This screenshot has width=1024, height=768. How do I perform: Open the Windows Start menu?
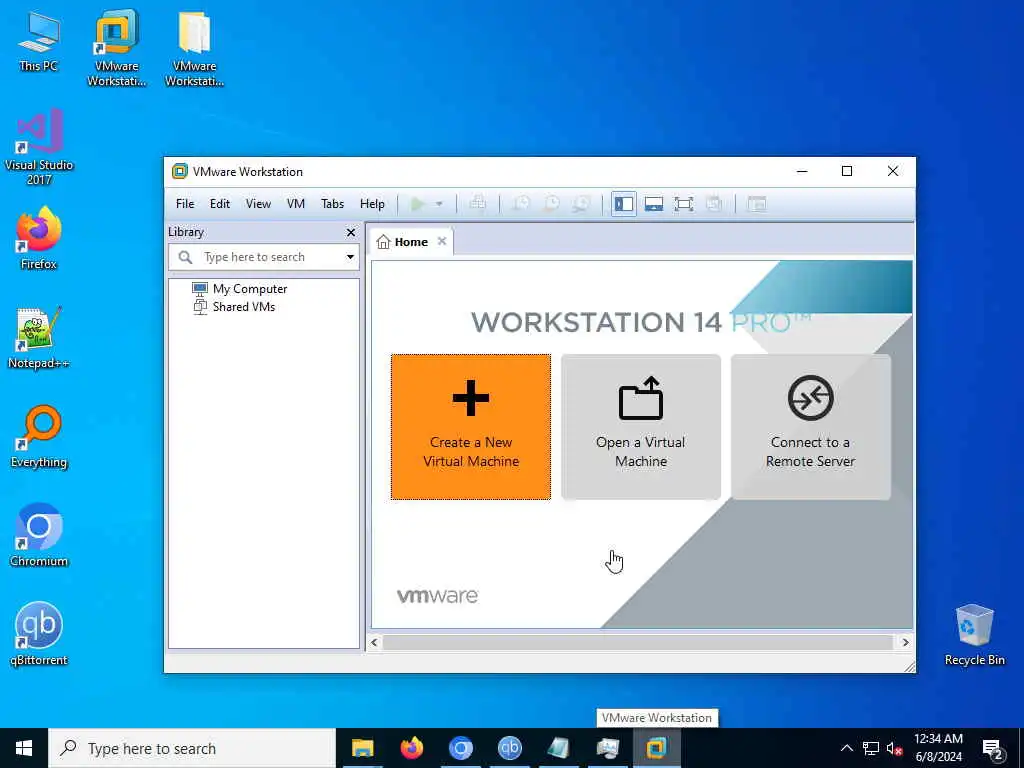tap(24, 748)
